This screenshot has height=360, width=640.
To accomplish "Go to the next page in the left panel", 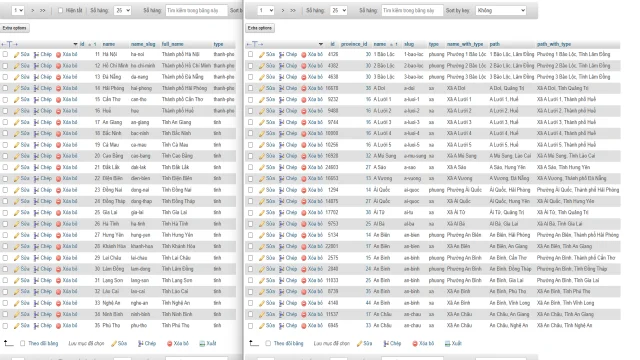I will (33, 10).
